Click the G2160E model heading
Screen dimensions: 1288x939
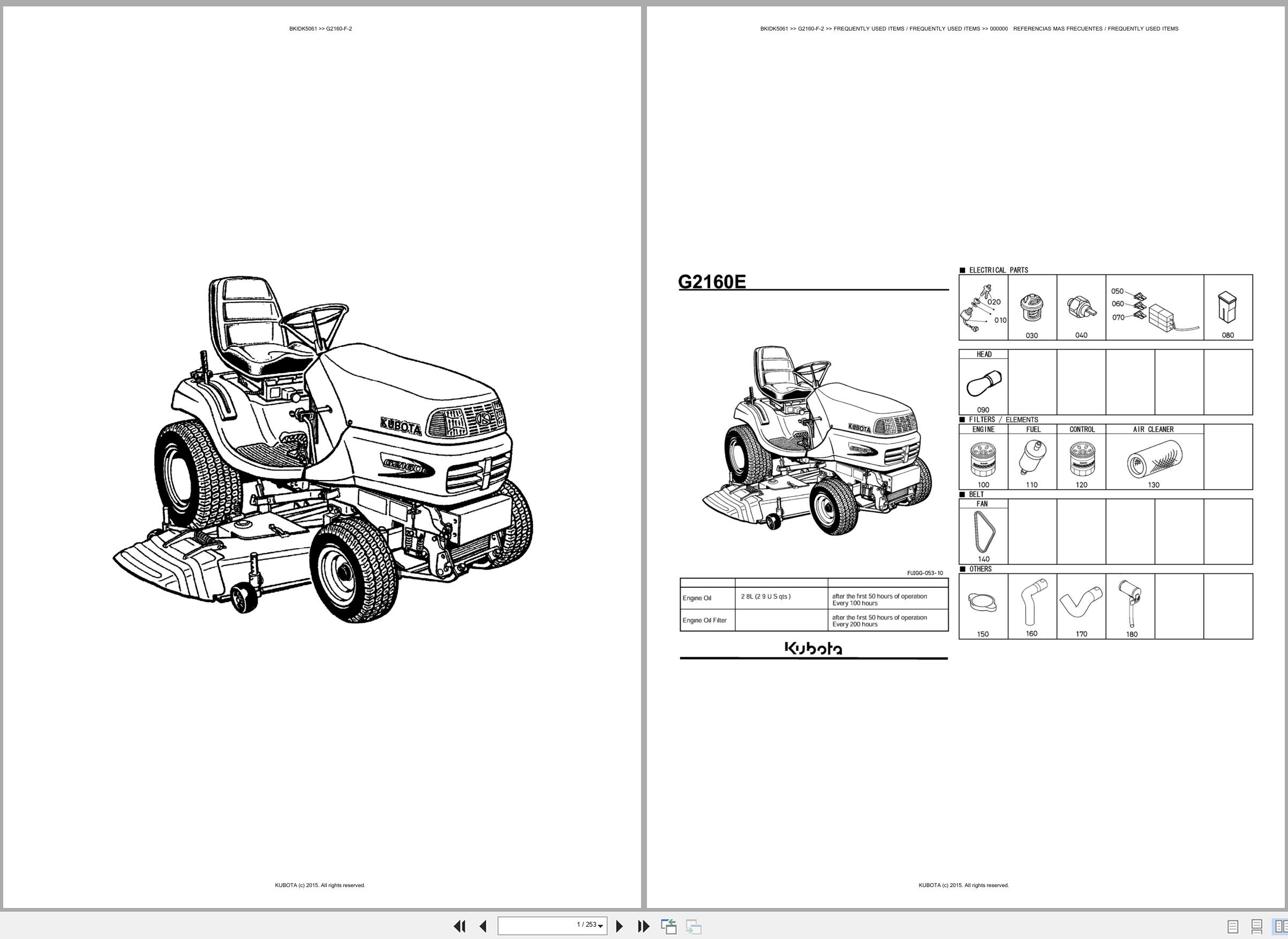pos(711,282)
